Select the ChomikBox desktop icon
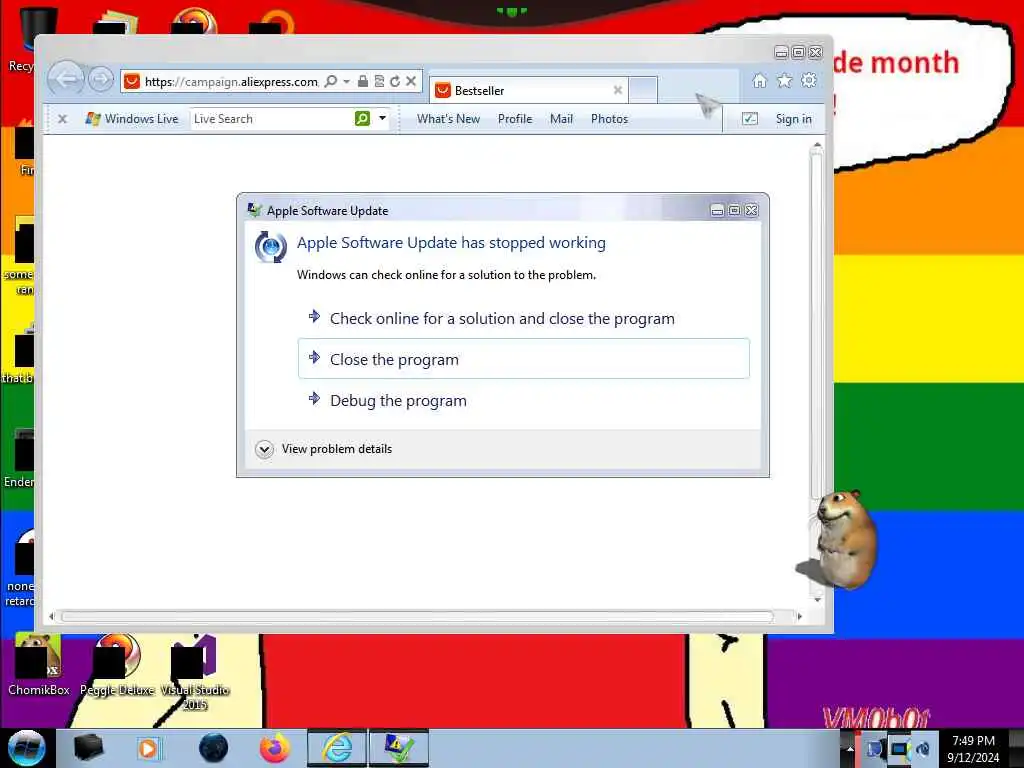 (x=39, y=665)
